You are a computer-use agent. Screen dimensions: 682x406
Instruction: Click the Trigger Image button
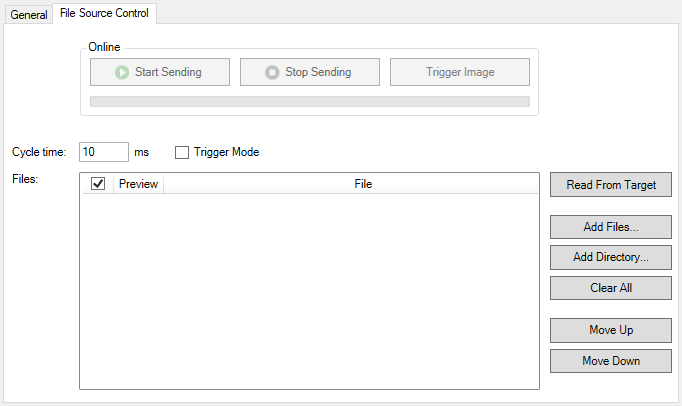click(x=460, y=72)
